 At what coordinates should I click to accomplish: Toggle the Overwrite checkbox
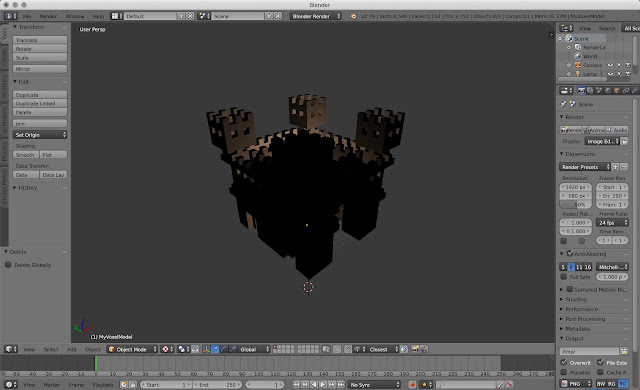coord(564,362)
